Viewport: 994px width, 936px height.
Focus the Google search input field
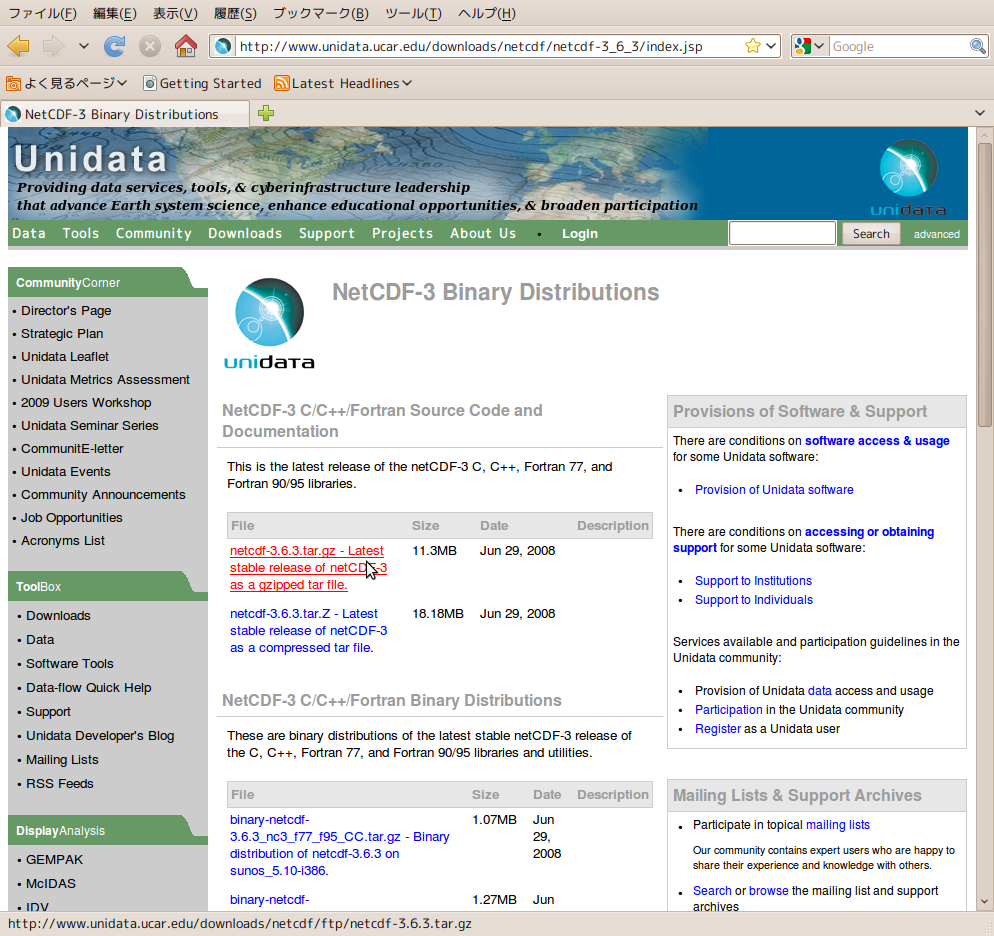click(899, 46)
